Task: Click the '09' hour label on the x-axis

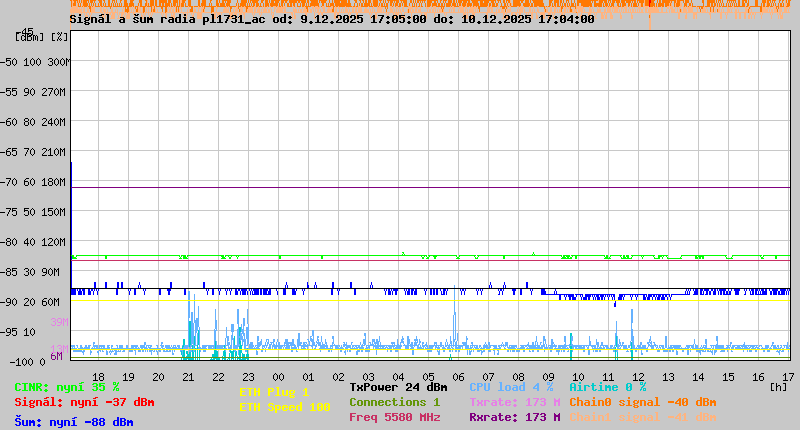Action: click(548, 377)
